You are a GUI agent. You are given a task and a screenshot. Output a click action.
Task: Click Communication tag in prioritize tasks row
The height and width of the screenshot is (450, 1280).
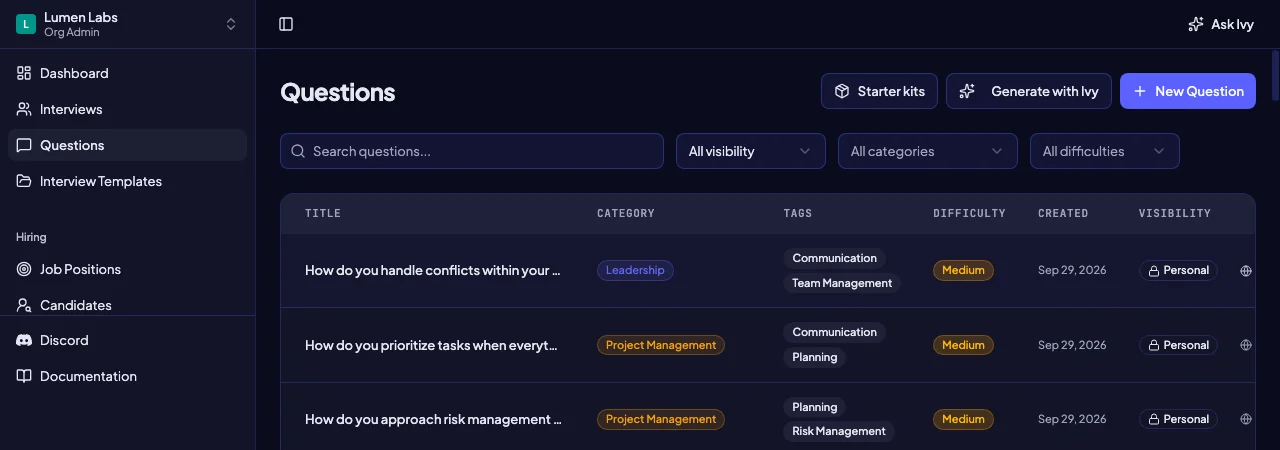coord(834,332)
